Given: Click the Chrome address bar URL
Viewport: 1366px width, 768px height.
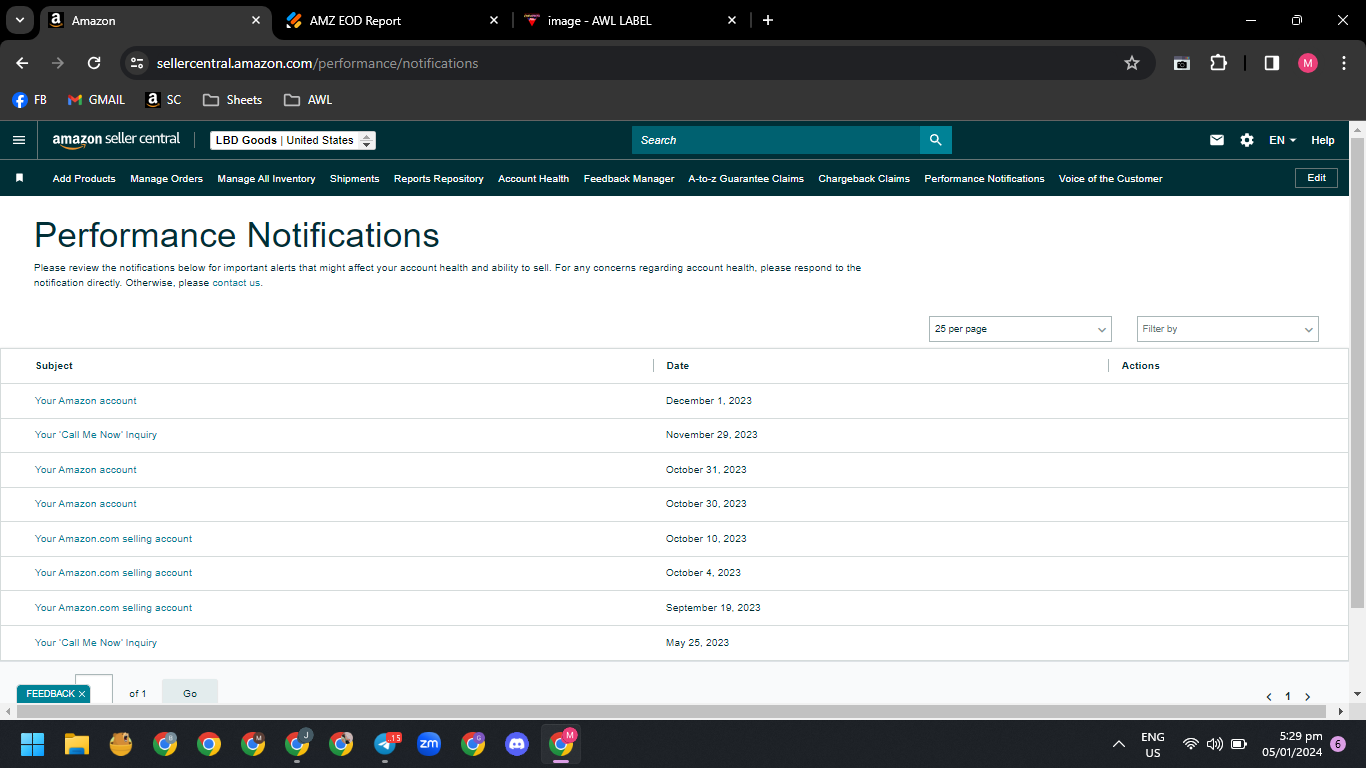Looking at the screenshot, I should 318,63.
